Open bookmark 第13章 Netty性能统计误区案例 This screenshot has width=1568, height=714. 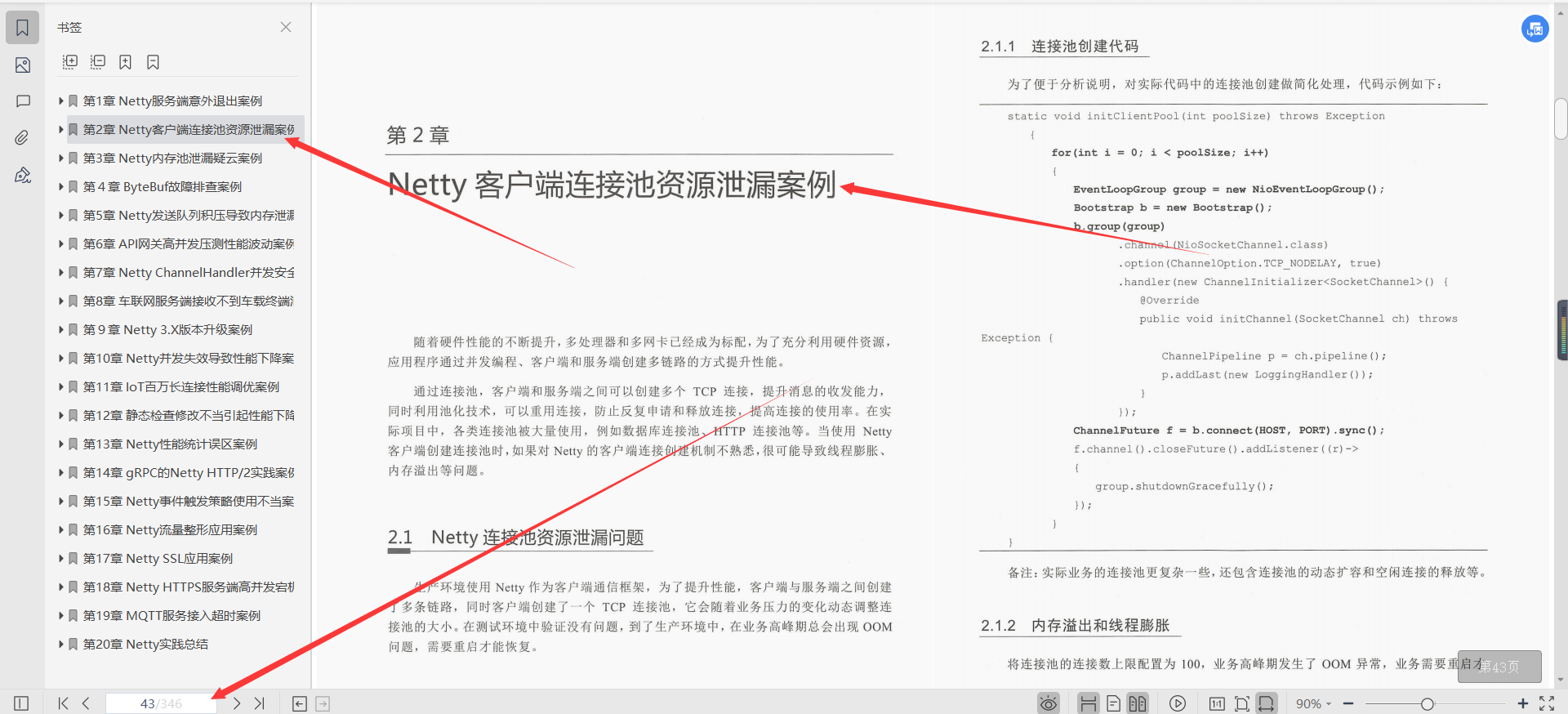tap(170, 444)
